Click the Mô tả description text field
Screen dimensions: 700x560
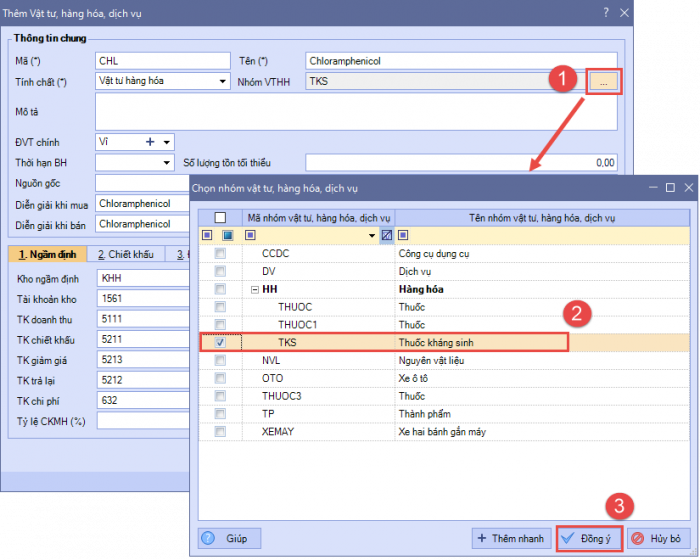(355, 114)
